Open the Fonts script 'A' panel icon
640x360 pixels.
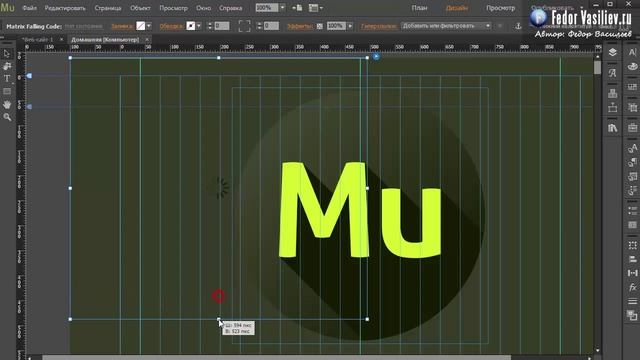613,73
